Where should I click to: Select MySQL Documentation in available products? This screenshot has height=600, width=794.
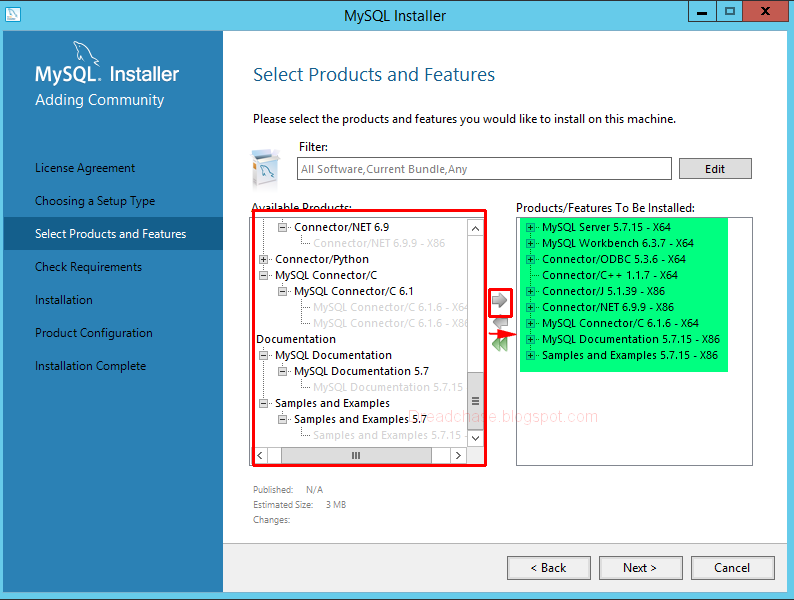click(333, 355)
